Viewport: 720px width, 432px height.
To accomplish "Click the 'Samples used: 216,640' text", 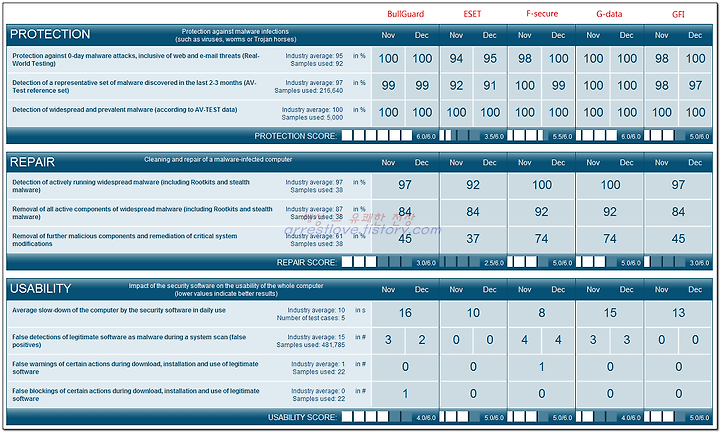I will point(309,90).
